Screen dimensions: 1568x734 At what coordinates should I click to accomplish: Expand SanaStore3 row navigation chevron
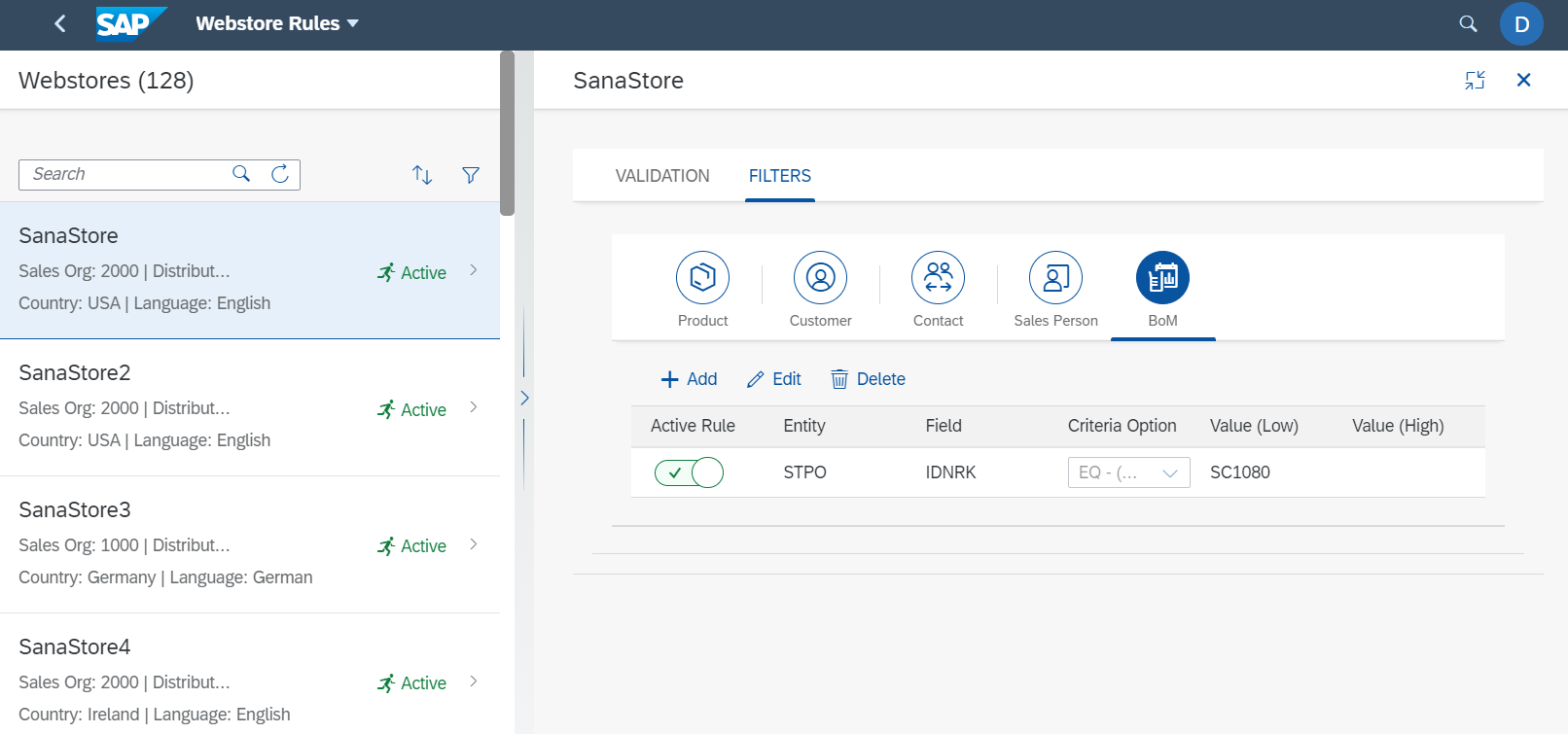coord(474,544)
